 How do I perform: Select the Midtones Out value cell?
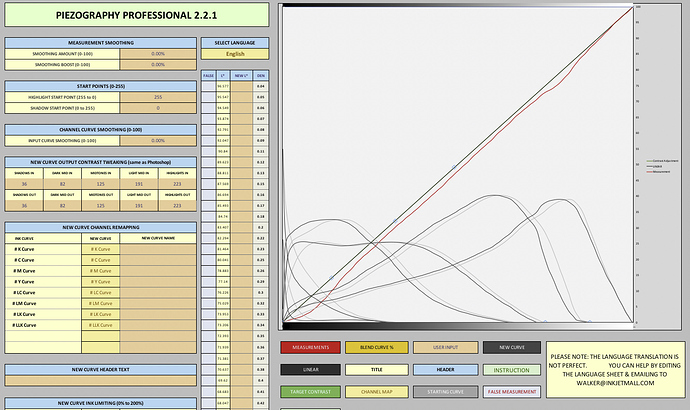(x=100, y=205)
